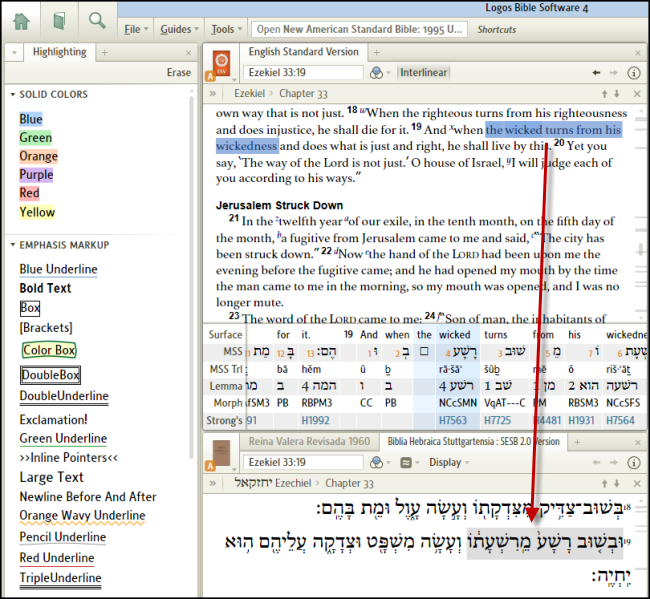Screen dimensions: 650x599
Task: Open the Tools menu
Action: [226, 29]
